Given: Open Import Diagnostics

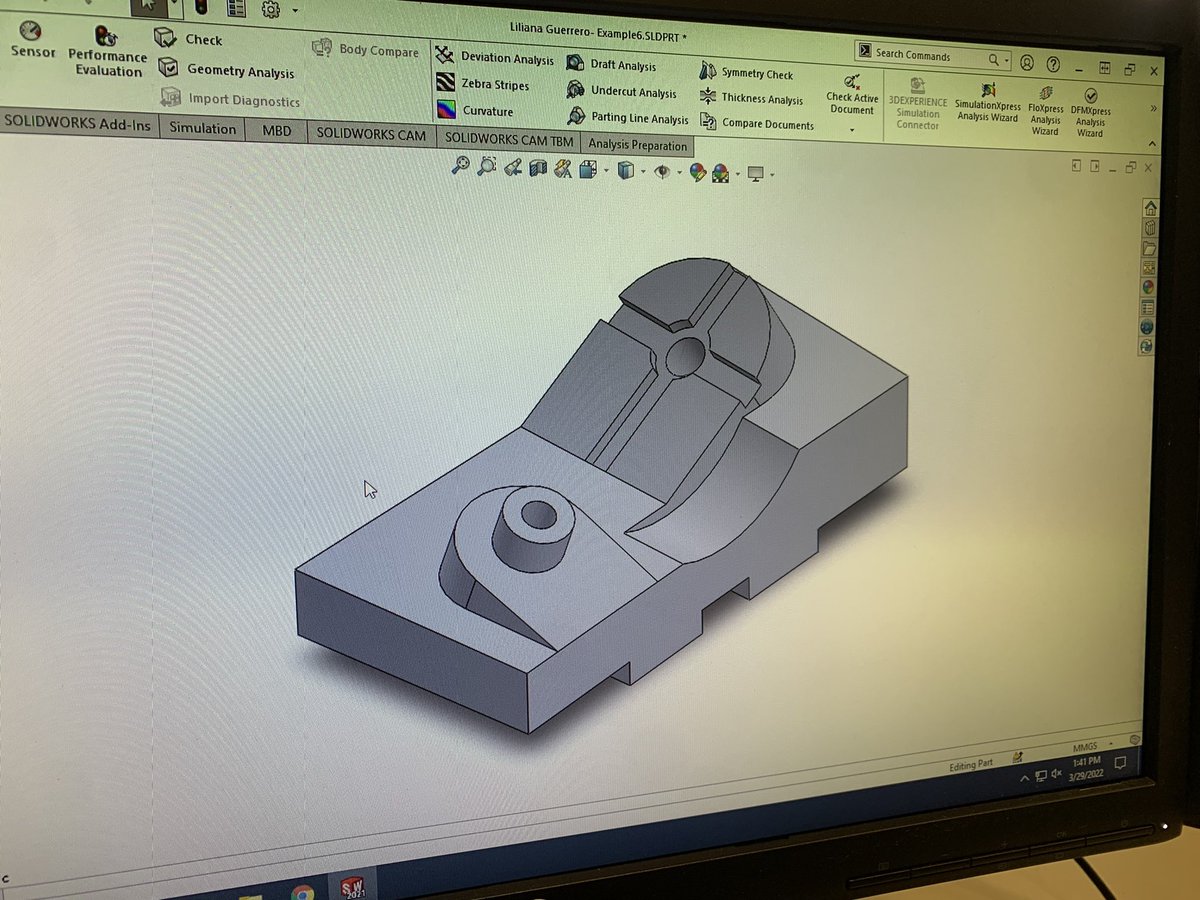Looking at the screenshot, I should tap(231, 99).
